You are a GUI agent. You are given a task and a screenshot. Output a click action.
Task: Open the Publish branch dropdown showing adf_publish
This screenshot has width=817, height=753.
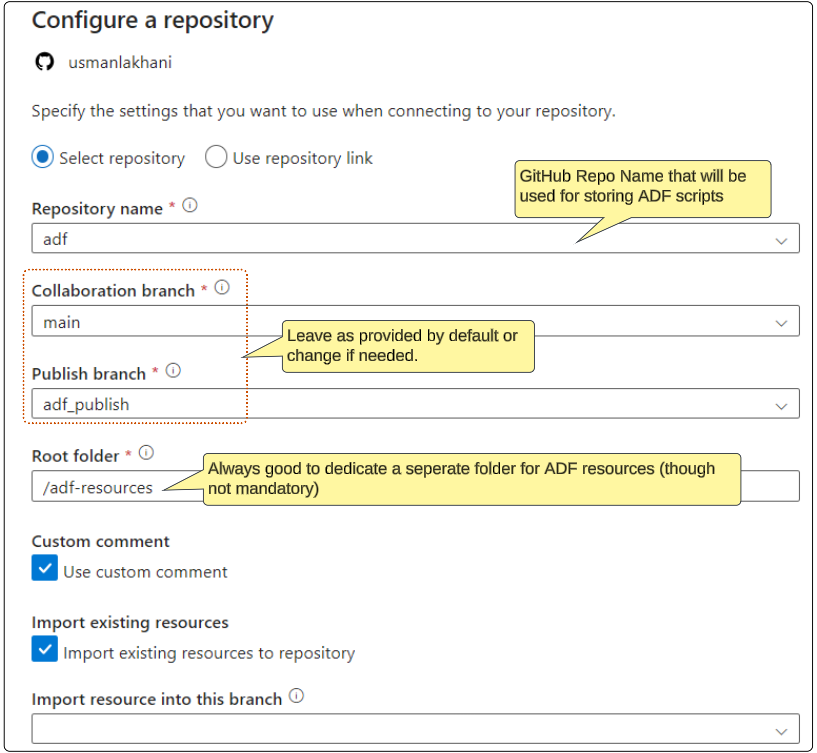(x=415, y=404)
